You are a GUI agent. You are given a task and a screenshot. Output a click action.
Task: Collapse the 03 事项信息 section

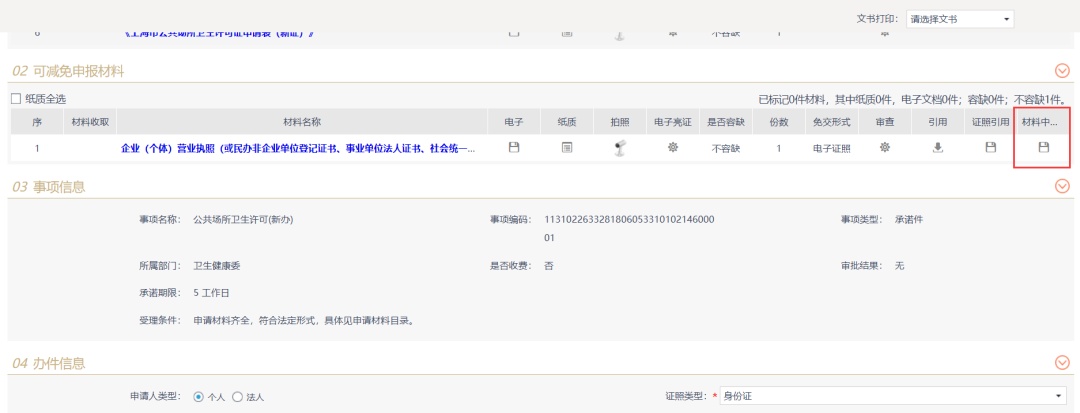click(1062, 186)
